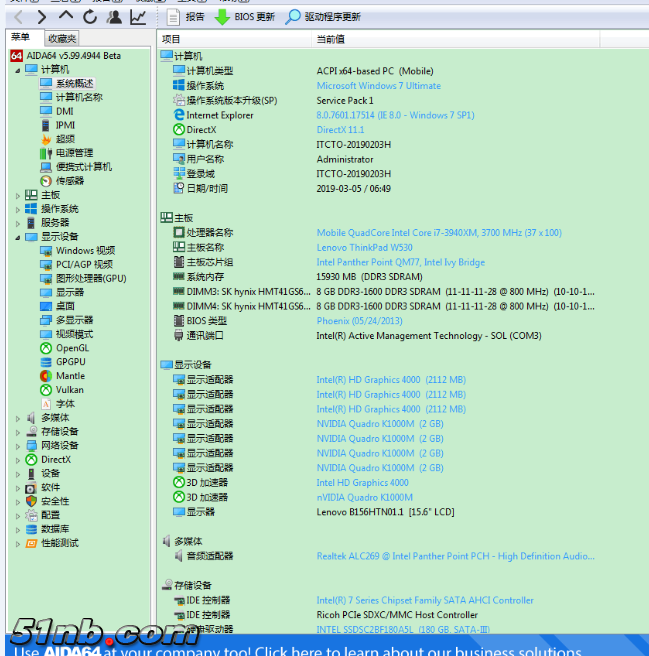
Task: Click the 当前值 column header
Action: tap(331, 38)
